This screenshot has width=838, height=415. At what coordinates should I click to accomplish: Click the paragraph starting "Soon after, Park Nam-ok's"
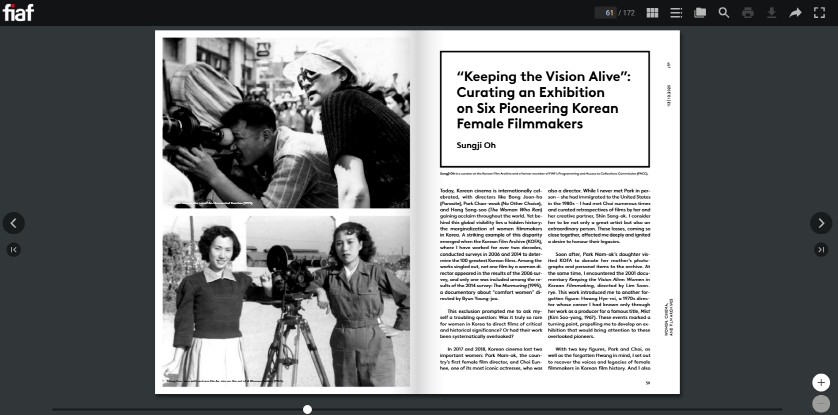tap(599, 295)
